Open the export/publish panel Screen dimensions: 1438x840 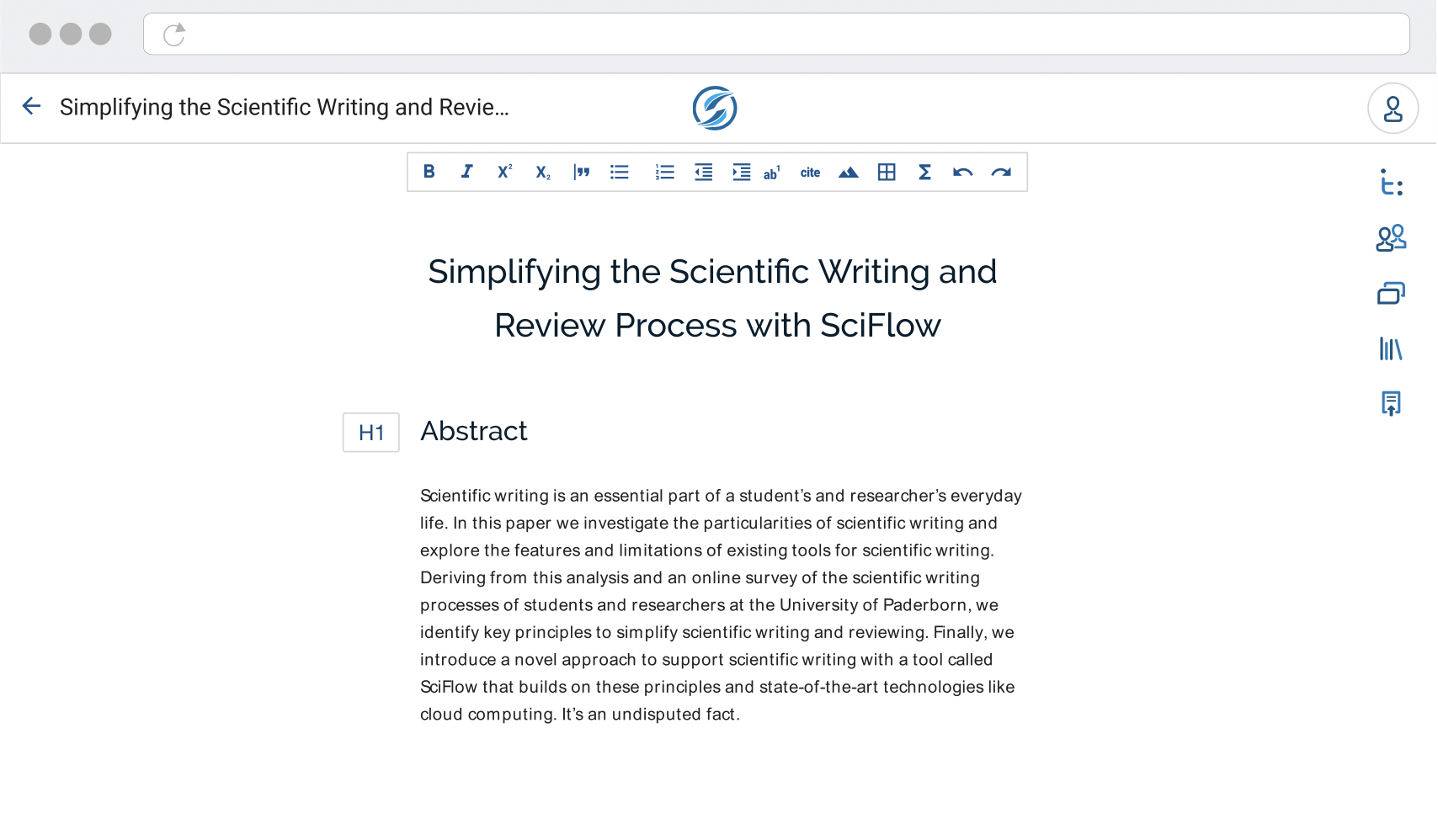pos(1391,403)
